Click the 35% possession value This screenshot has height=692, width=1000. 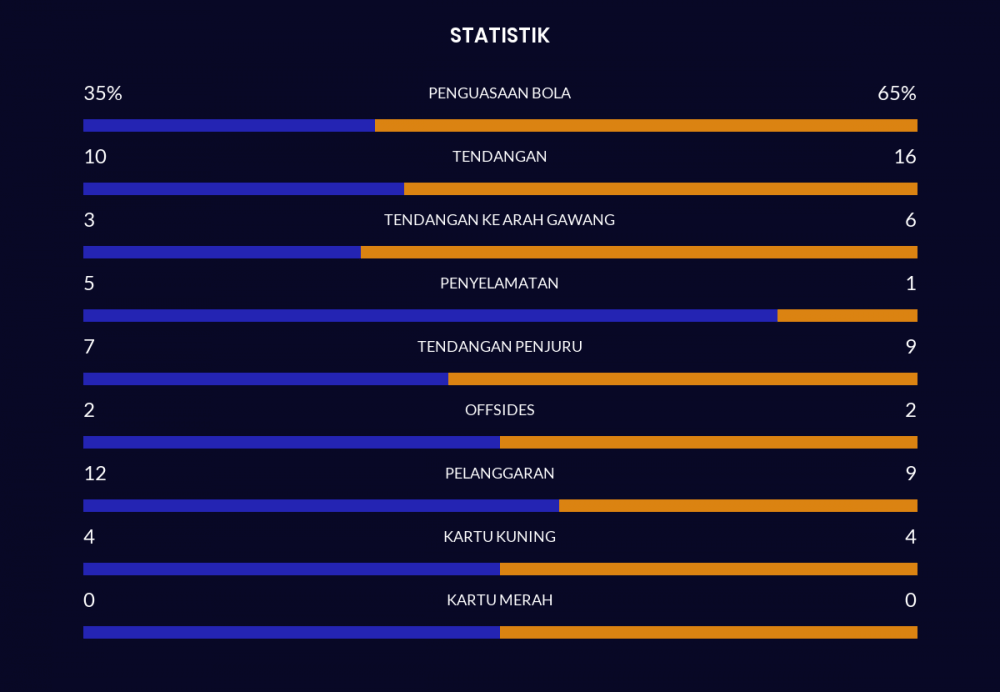click(x=102, y=93)
